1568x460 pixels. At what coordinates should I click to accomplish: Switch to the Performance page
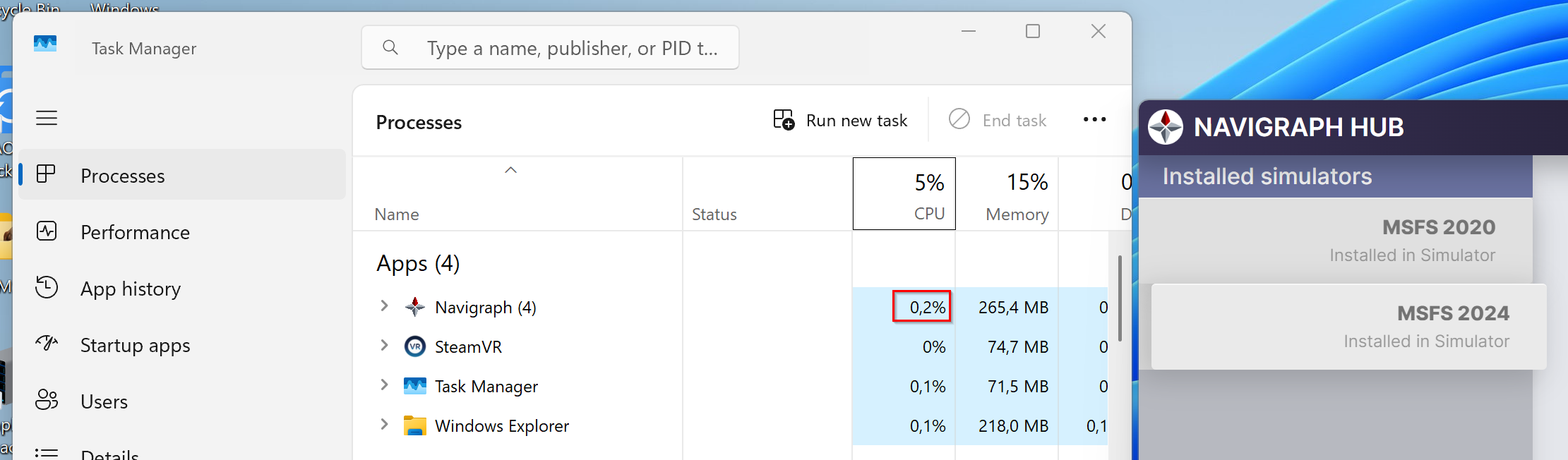[182, 231]
